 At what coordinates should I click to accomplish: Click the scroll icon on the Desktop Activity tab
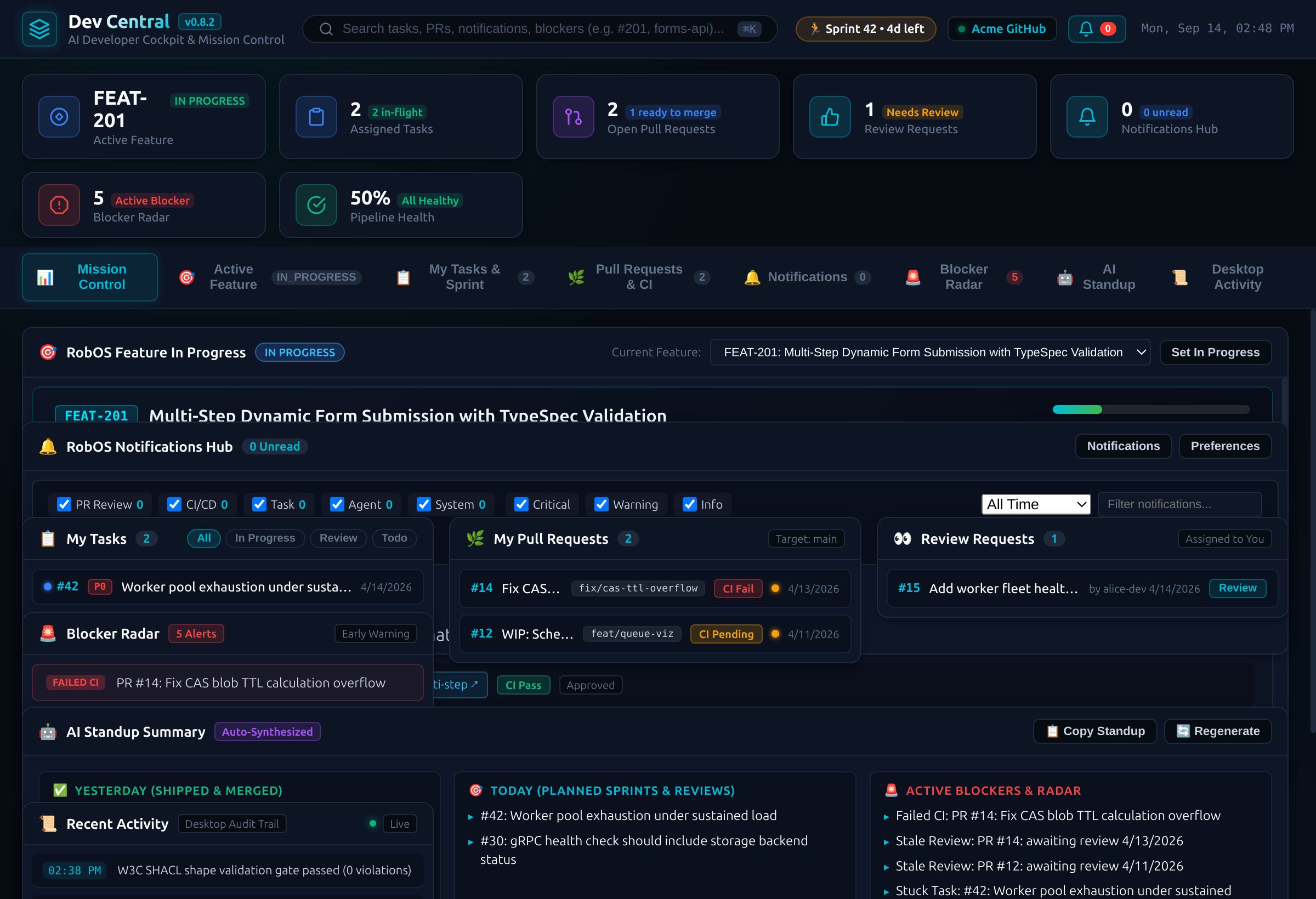[x=1179, y=277]
